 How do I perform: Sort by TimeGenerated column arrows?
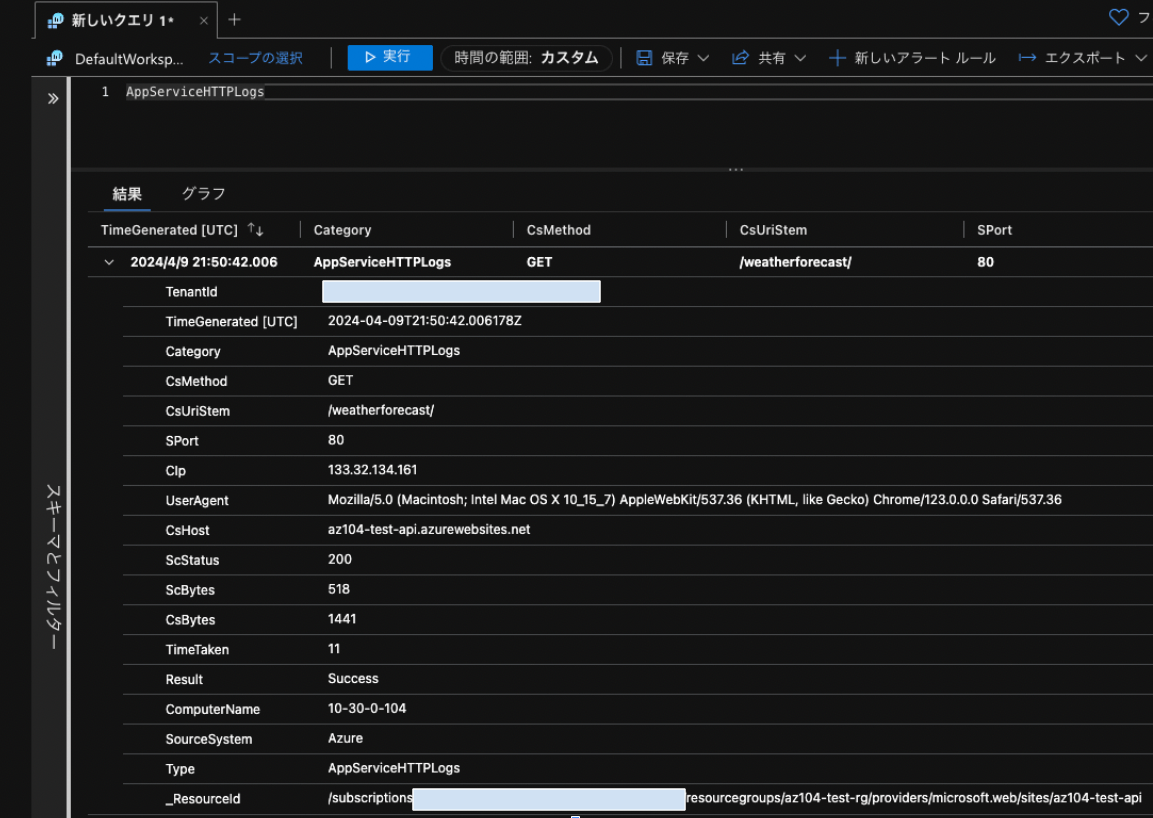pyautogui.click(x=256, y=230)
